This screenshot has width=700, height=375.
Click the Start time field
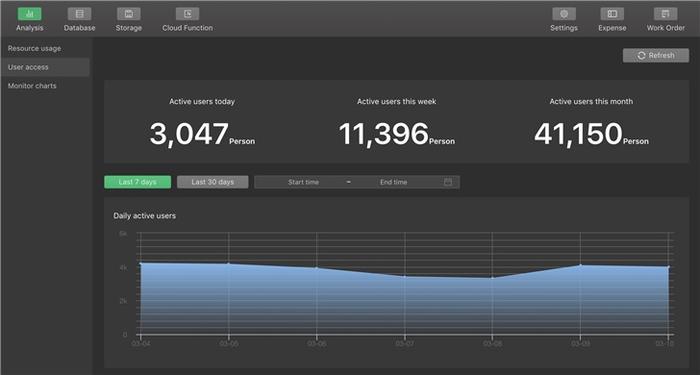(x=304, y=182)
